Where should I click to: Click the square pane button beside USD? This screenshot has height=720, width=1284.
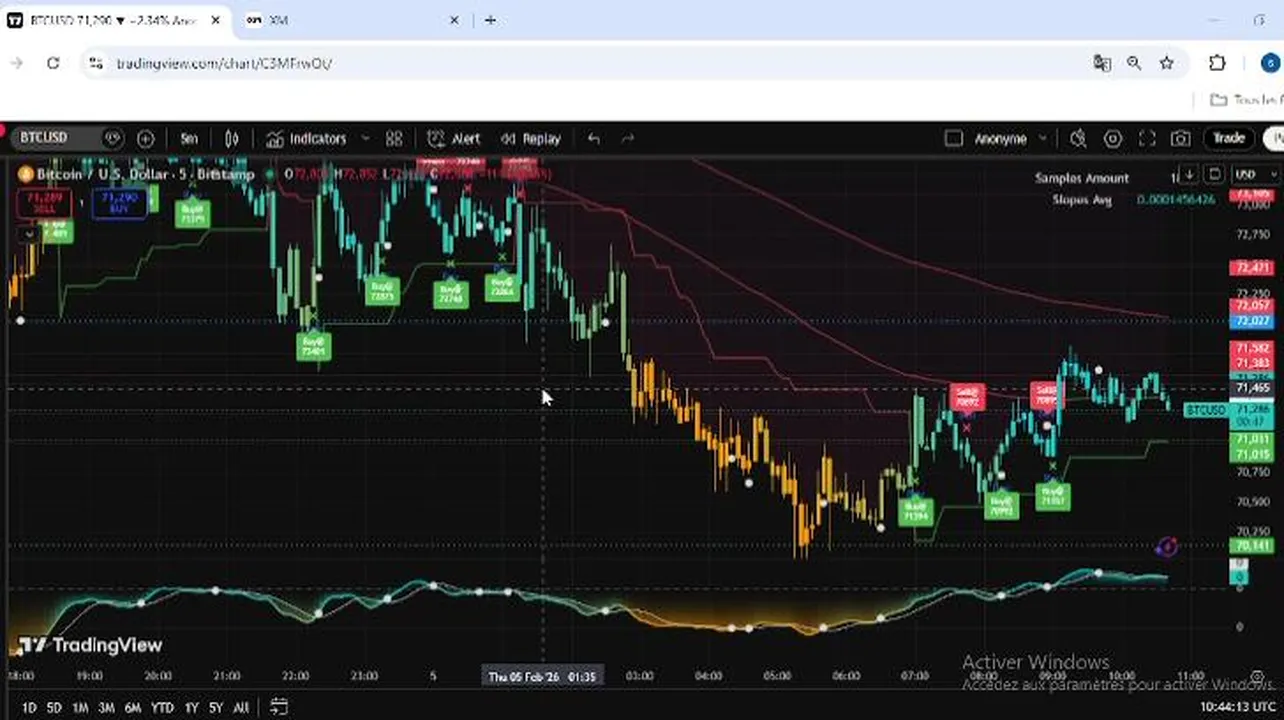(1214, 175)
